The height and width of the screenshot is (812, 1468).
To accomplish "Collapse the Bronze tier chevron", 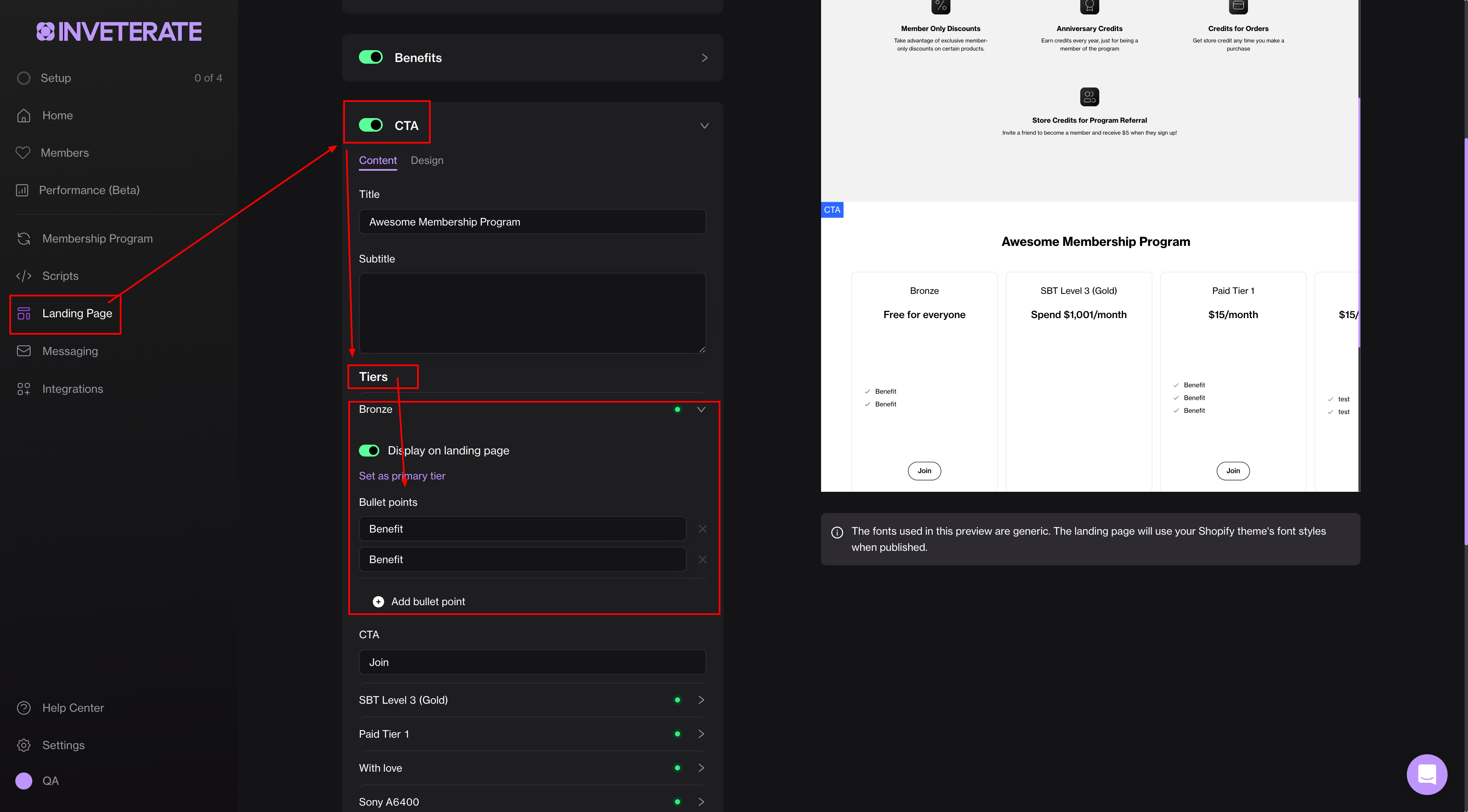I will (701, 409).
